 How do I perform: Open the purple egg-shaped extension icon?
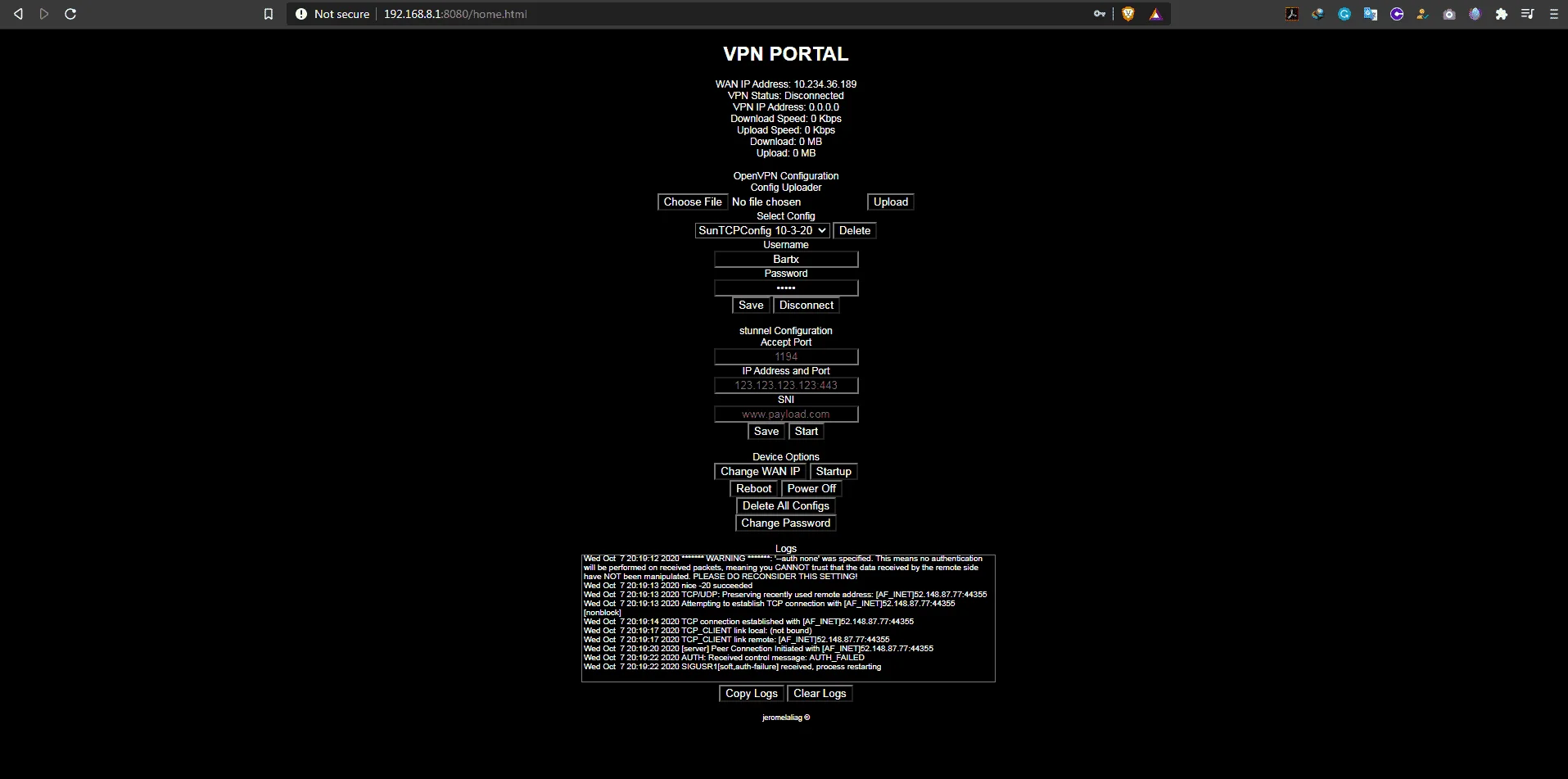click(1475, 14)
